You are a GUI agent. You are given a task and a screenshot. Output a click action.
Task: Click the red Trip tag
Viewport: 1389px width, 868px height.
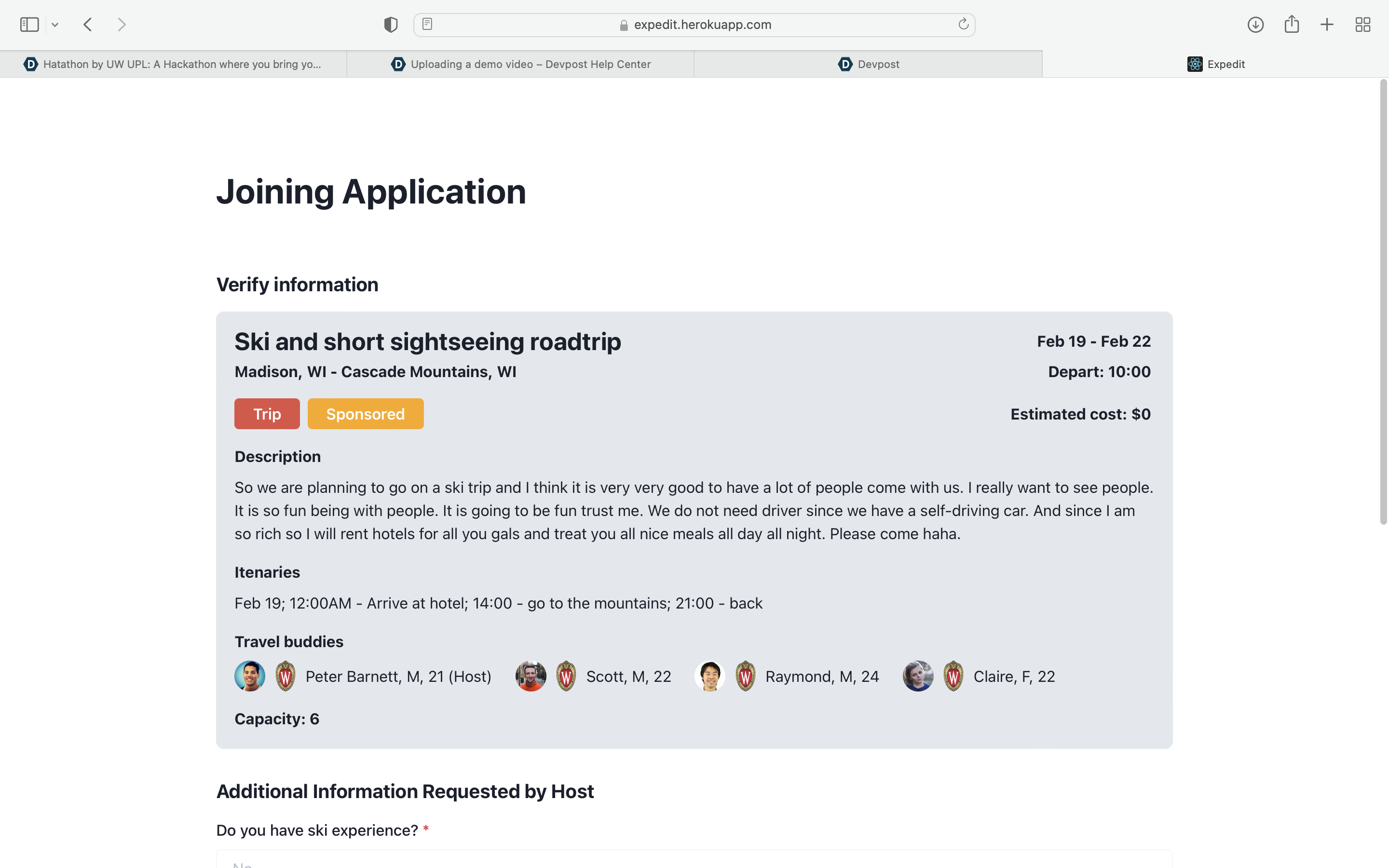pyautogui.click(x=267, y=414)
